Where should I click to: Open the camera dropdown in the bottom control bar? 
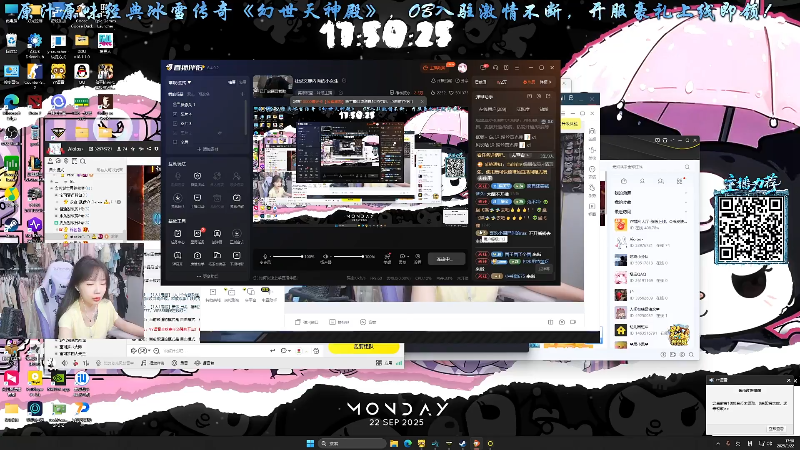coord(403,256)
